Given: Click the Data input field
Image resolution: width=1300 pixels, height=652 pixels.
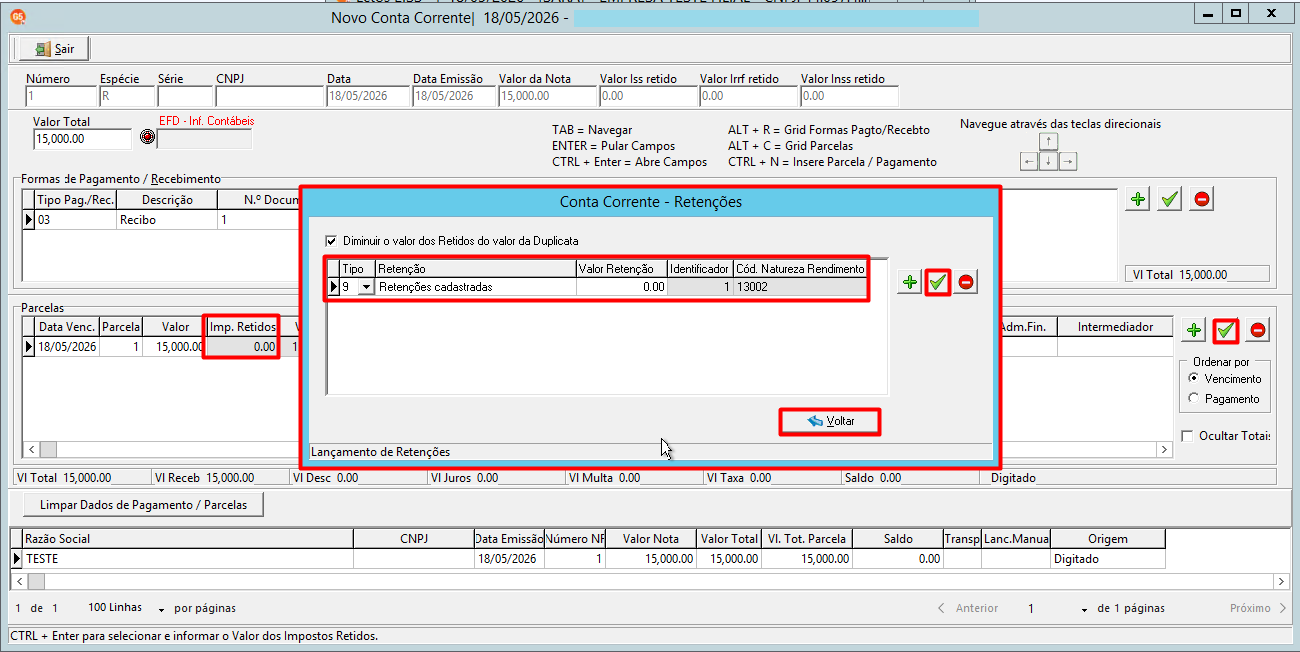Looking at the screenshot, I should click(x=368, y=96).
